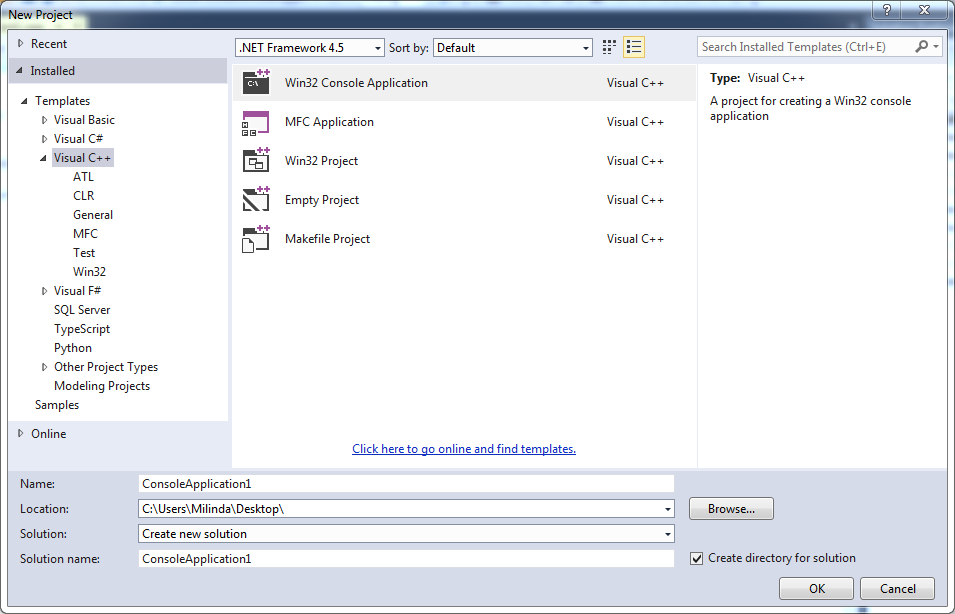
Task: Select the Win32 Console Application template icon
Action: click(x=256, y=82)
